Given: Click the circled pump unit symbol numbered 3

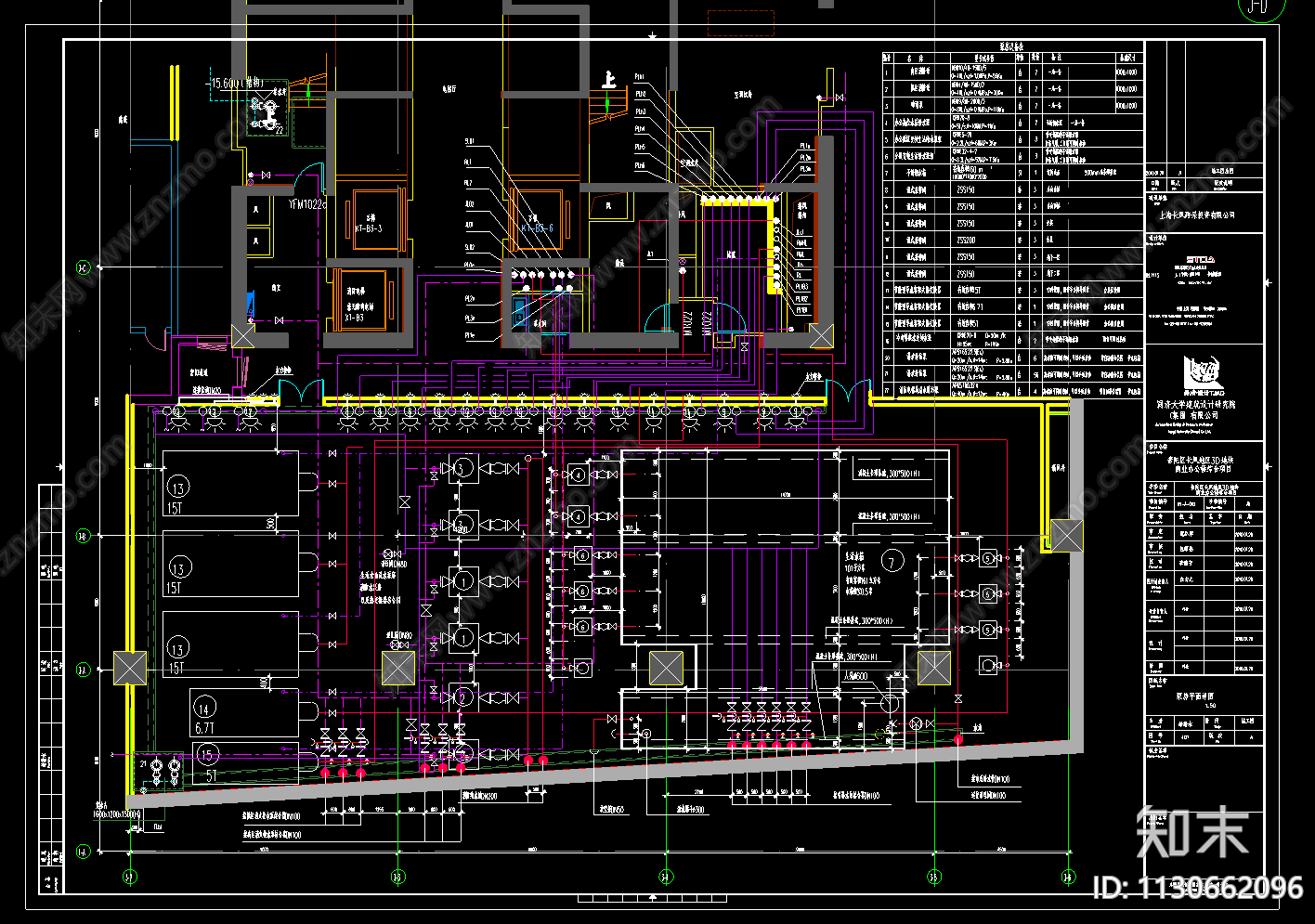Looking at the screenshot, I should pos(462,468).
